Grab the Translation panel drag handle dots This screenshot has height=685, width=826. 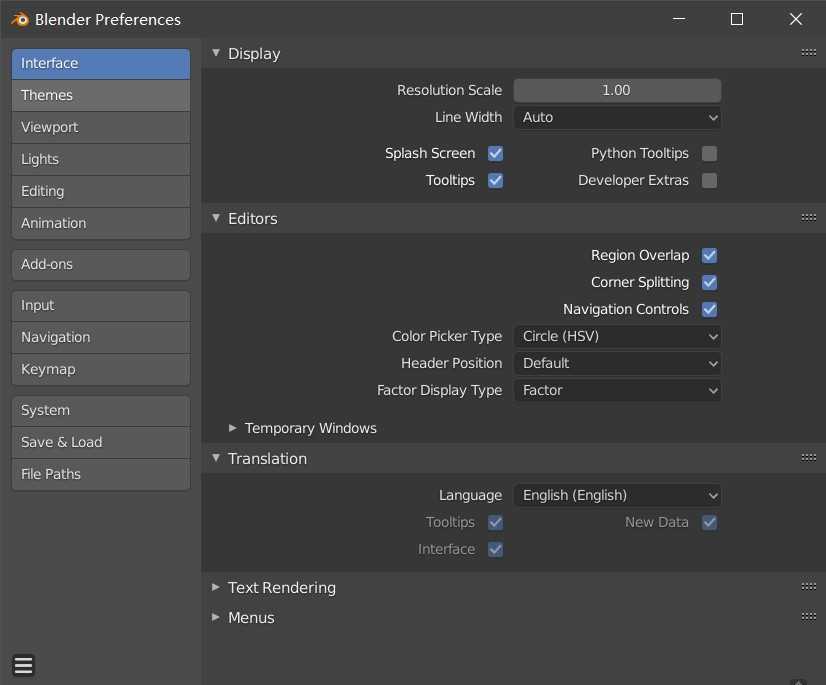coord(809,458)
